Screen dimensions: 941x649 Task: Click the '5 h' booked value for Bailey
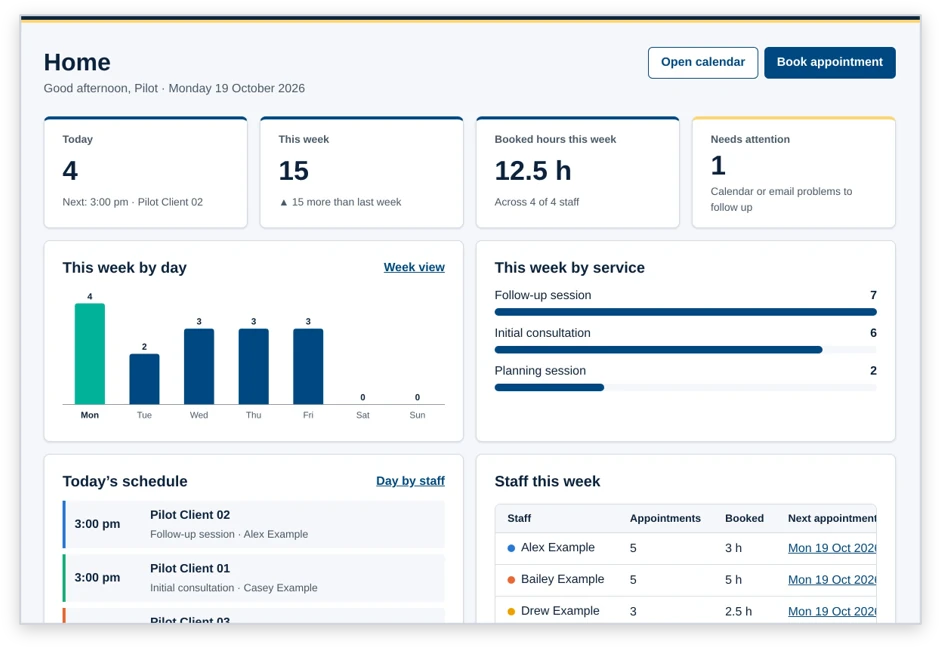pos(733,580)
